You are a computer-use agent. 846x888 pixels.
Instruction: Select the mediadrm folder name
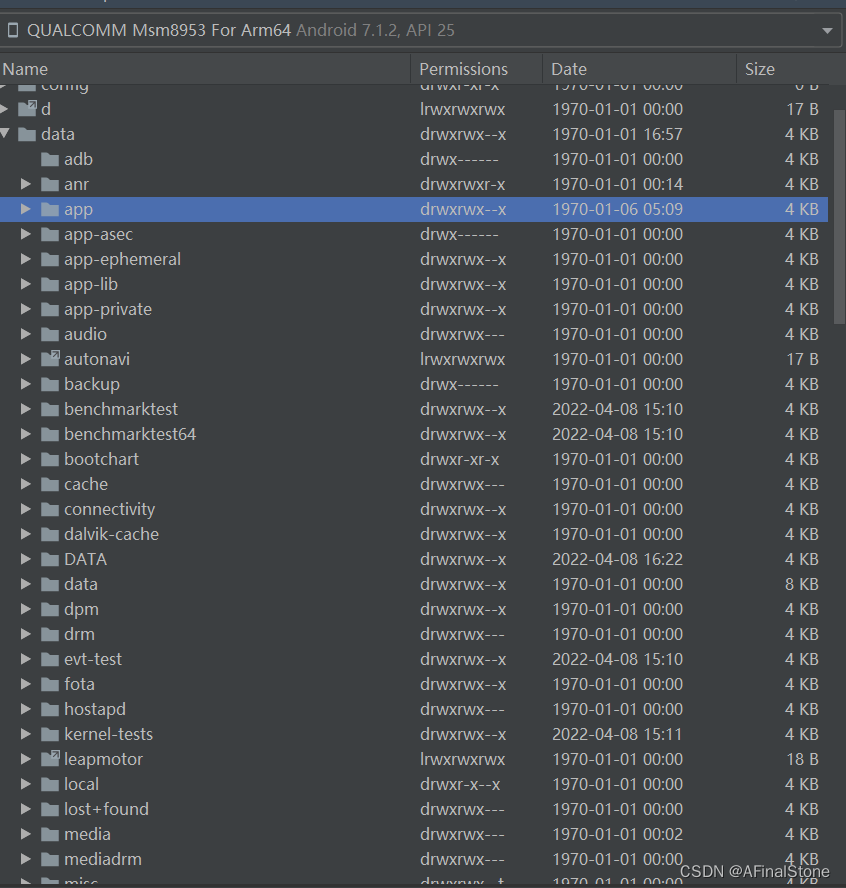(103, 859)
